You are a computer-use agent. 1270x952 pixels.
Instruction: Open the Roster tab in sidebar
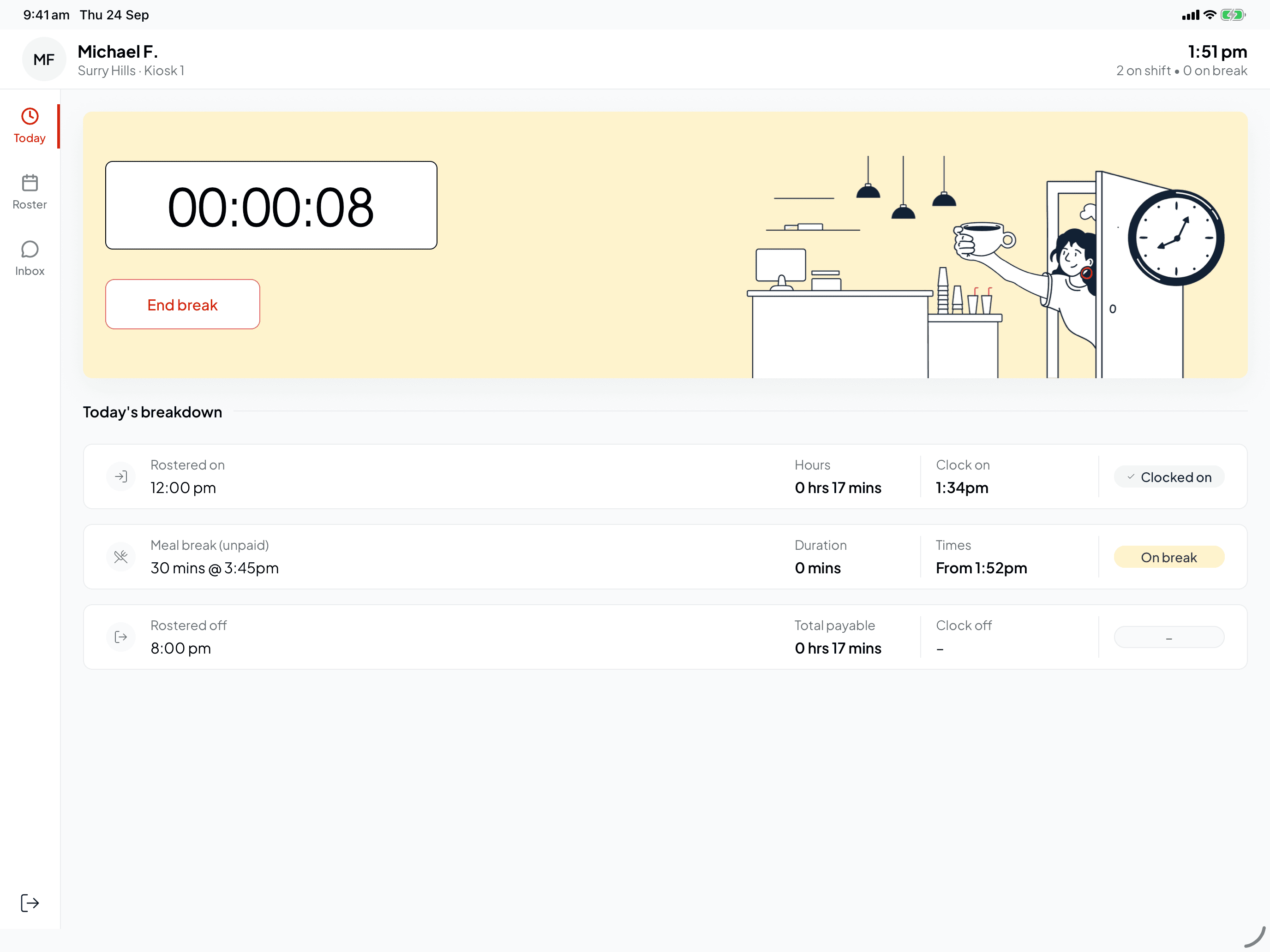[29, 192]
